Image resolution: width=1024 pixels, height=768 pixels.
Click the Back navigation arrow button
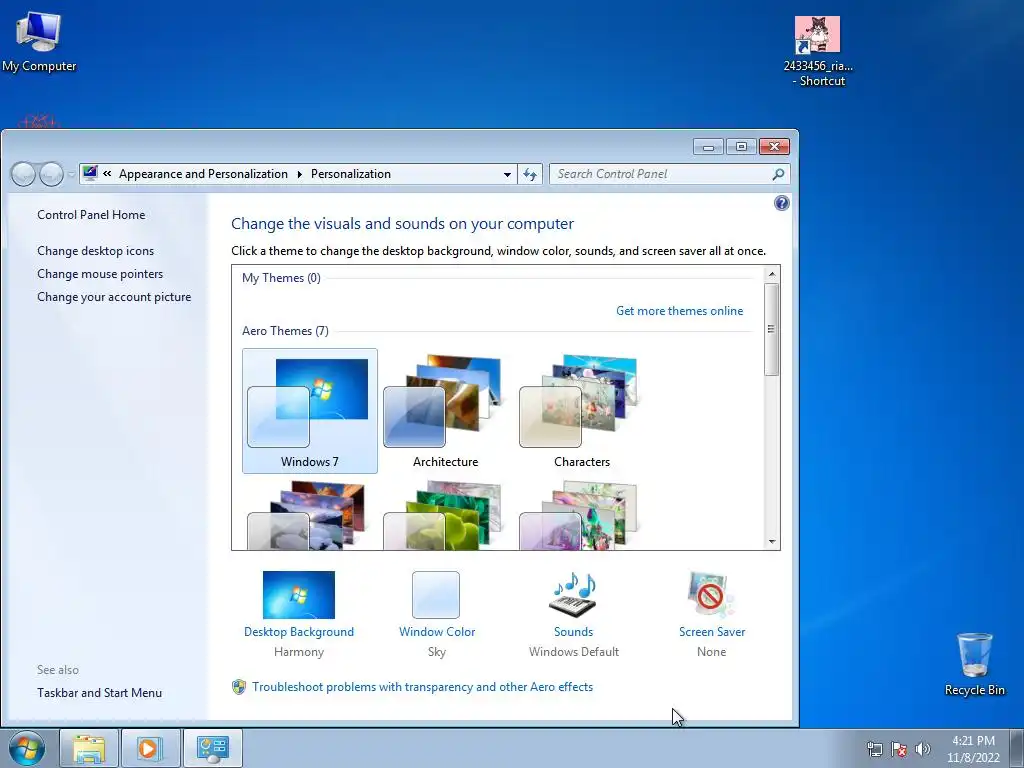click(24, 174)
